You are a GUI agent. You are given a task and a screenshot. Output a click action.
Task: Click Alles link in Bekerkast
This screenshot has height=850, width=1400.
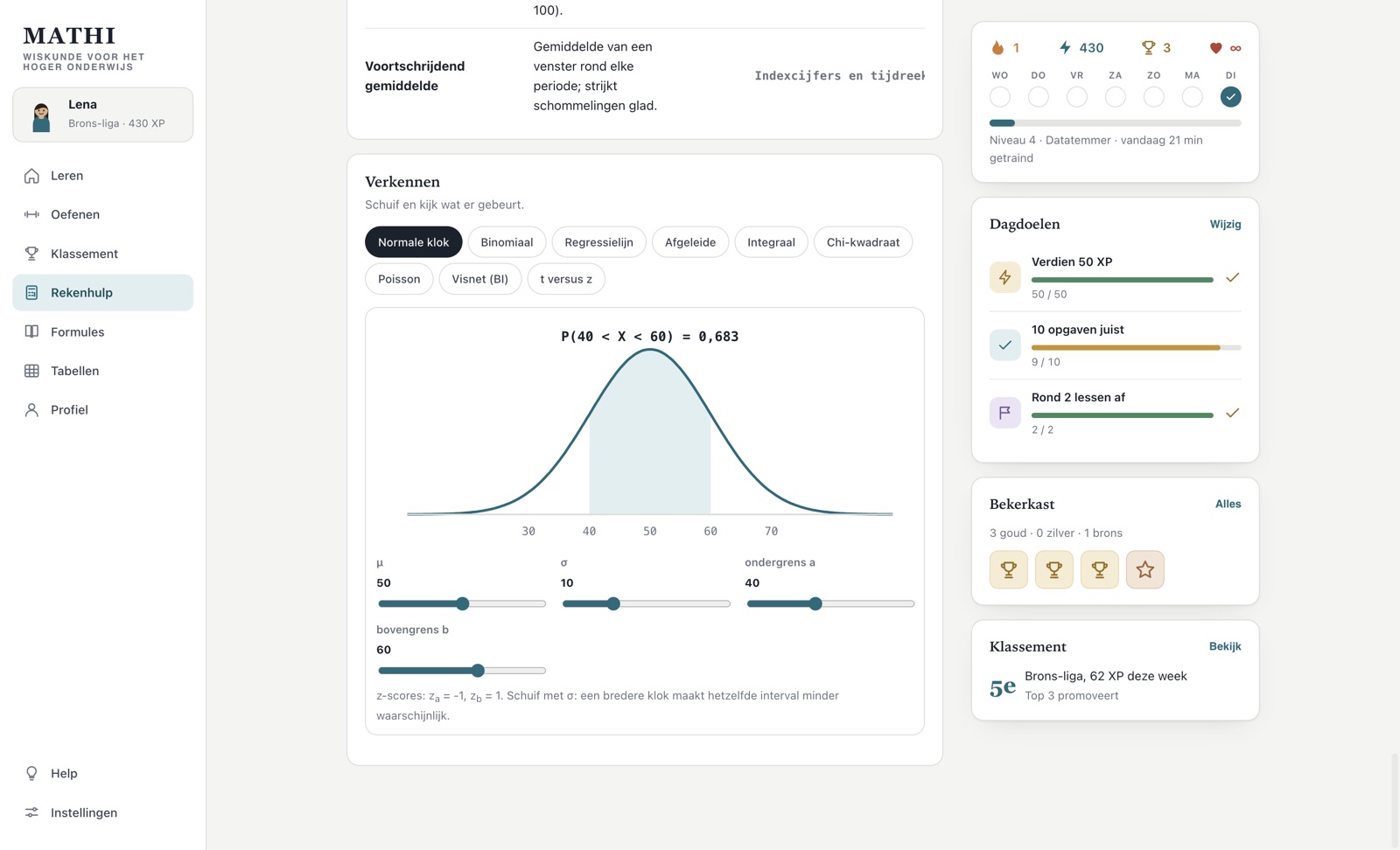[x=1228, y=505]
